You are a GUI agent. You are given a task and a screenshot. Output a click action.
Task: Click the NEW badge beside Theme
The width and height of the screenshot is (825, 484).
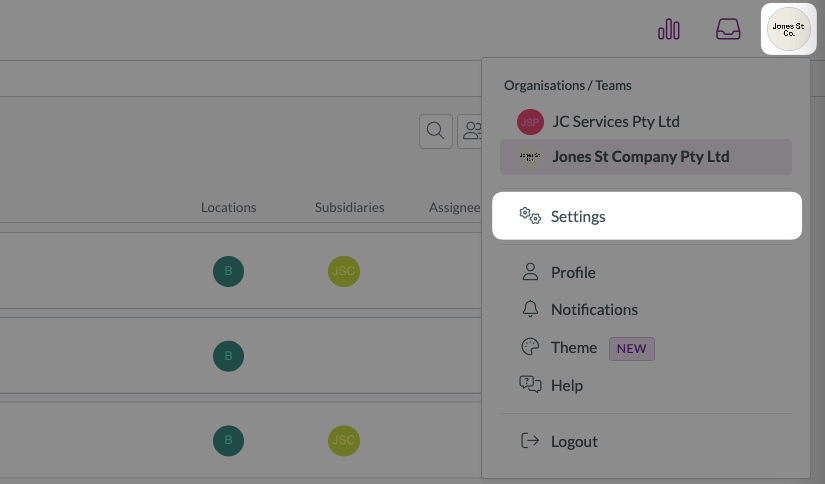pos(631,349)
